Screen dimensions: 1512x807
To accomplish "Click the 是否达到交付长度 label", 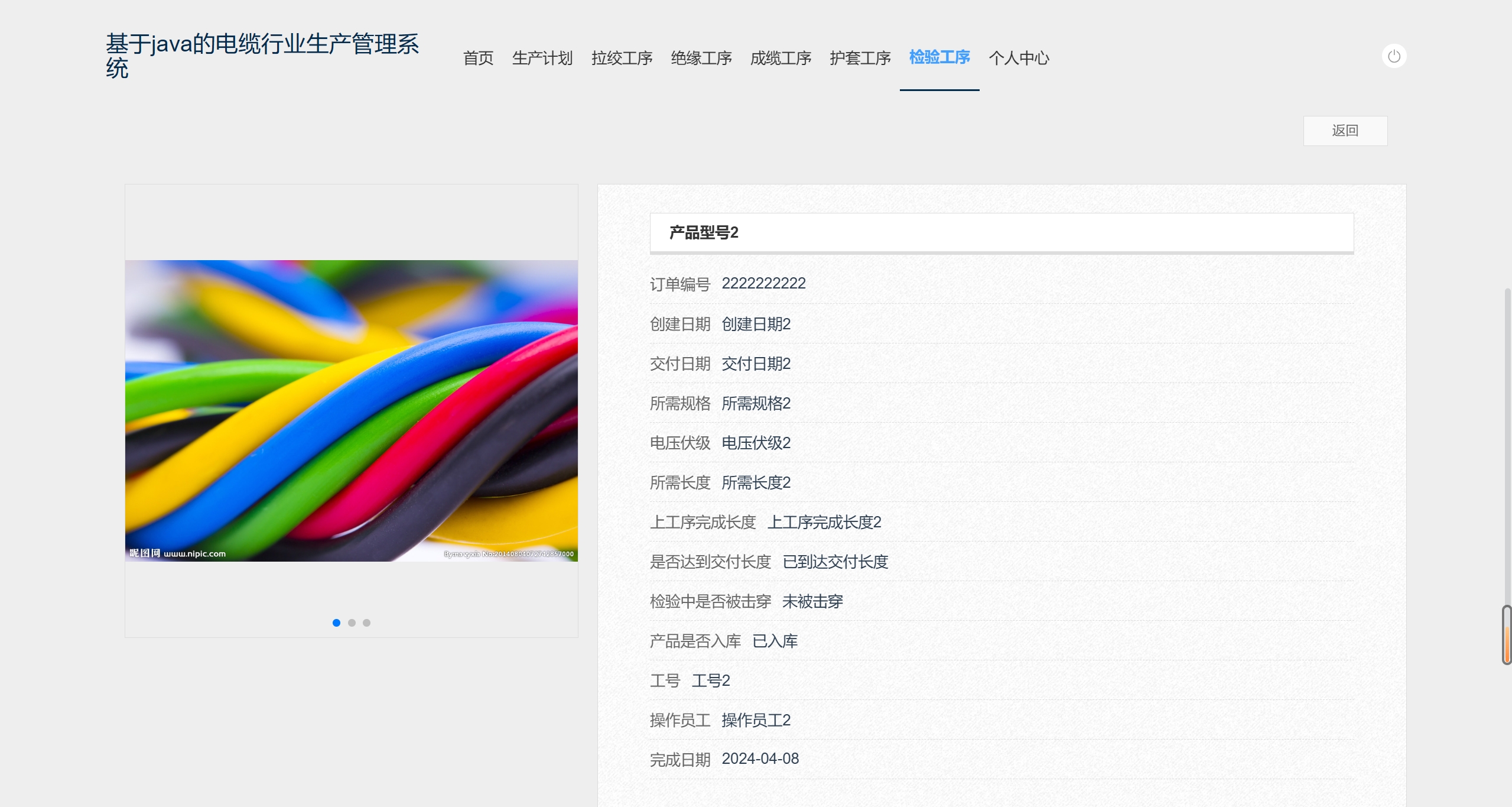I will click(710, 562).
